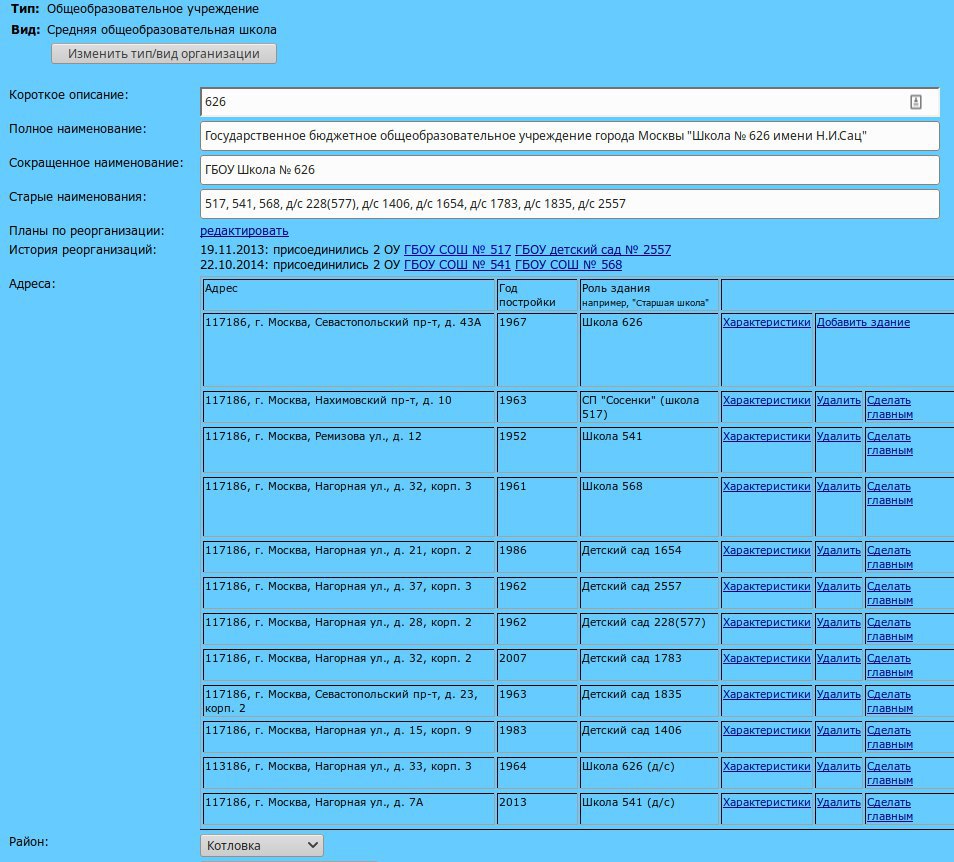Focus the 'Короткое описание' field containing 626
Viewport: 954px width, 862px height.
click(569, 102)
